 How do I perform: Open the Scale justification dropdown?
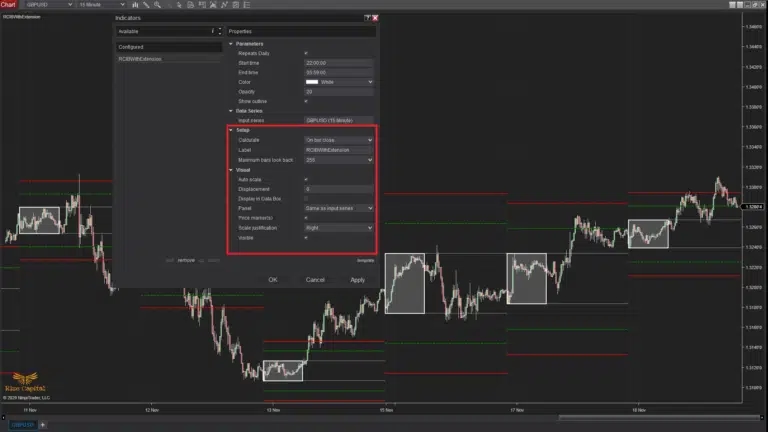point(339,227)
